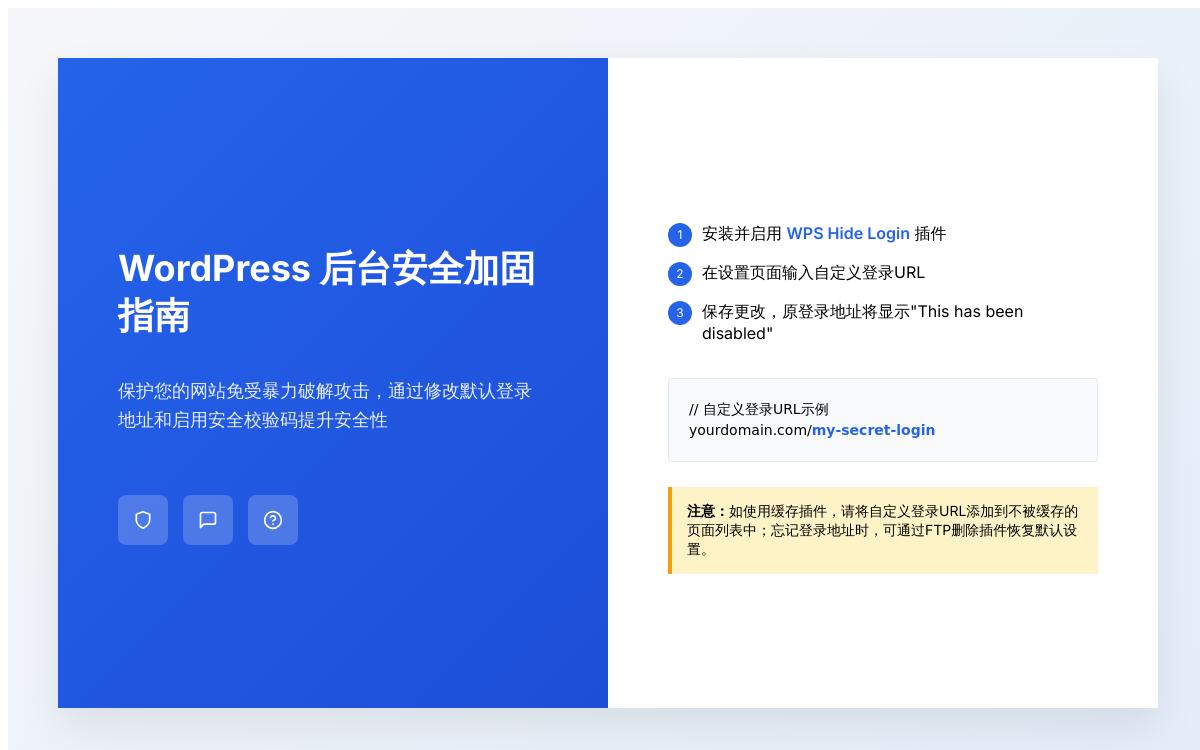The width and height of the screenshot is (1200, 750).
Task: Select the shield icon inside its square button
Action: 143,520
